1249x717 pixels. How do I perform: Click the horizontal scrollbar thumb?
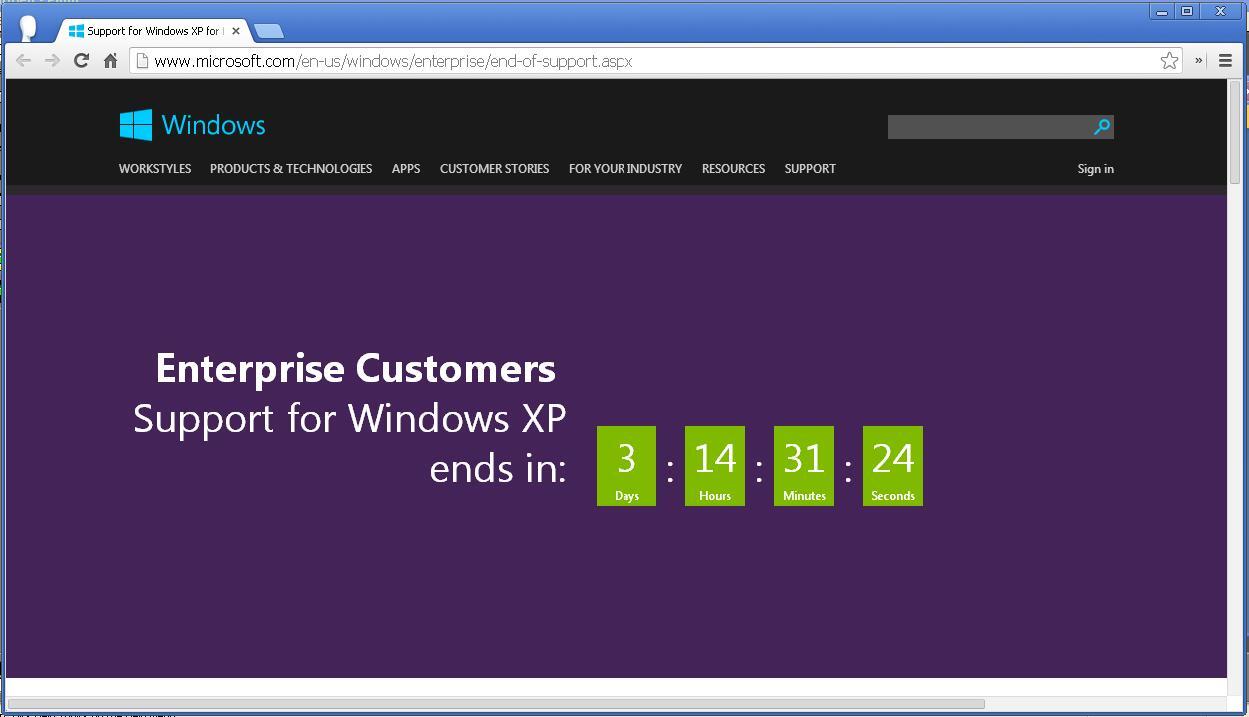(x=496, y=704)
